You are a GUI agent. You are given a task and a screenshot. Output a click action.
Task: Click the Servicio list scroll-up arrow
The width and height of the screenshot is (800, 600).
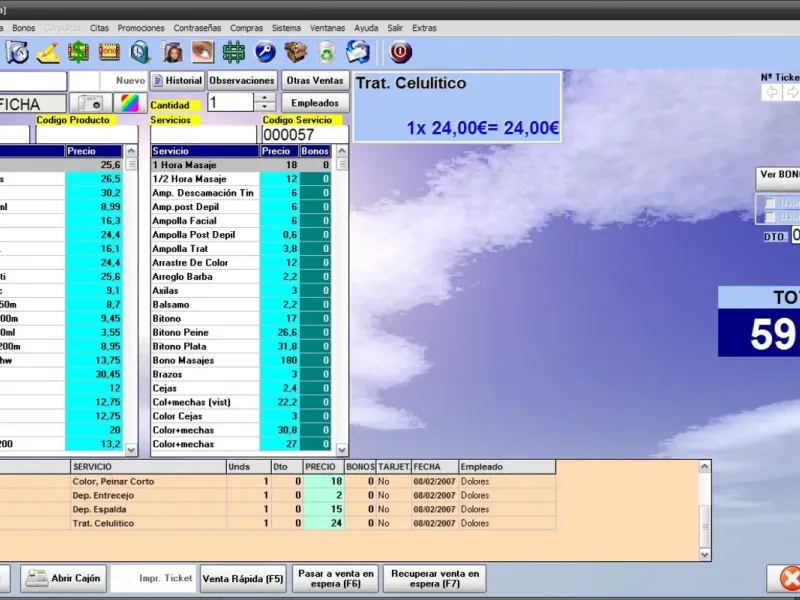pyautogui.click(x=342, y=151)
